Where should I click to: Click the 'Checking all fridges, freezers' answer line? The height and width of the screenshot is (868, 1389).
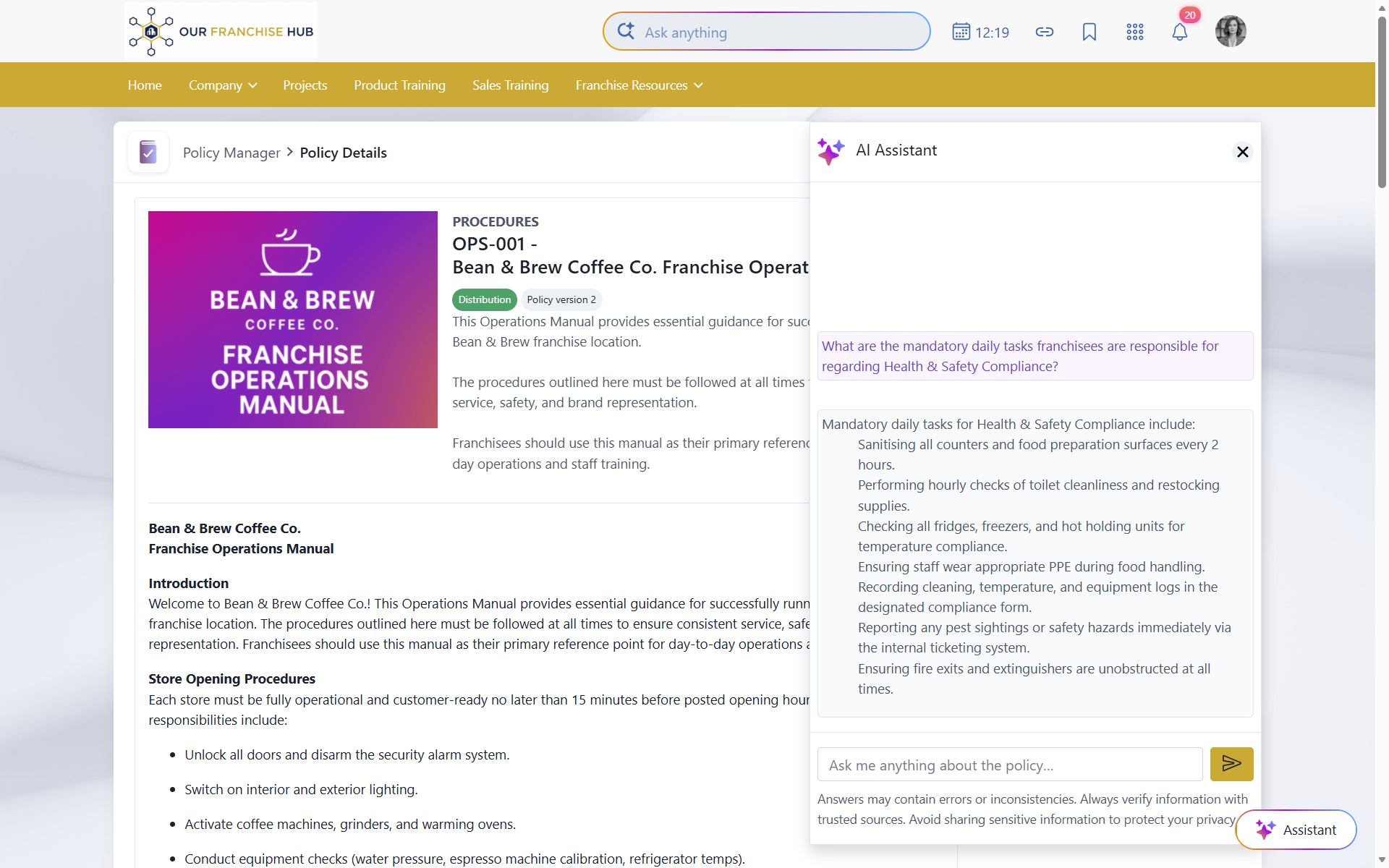1021,536
